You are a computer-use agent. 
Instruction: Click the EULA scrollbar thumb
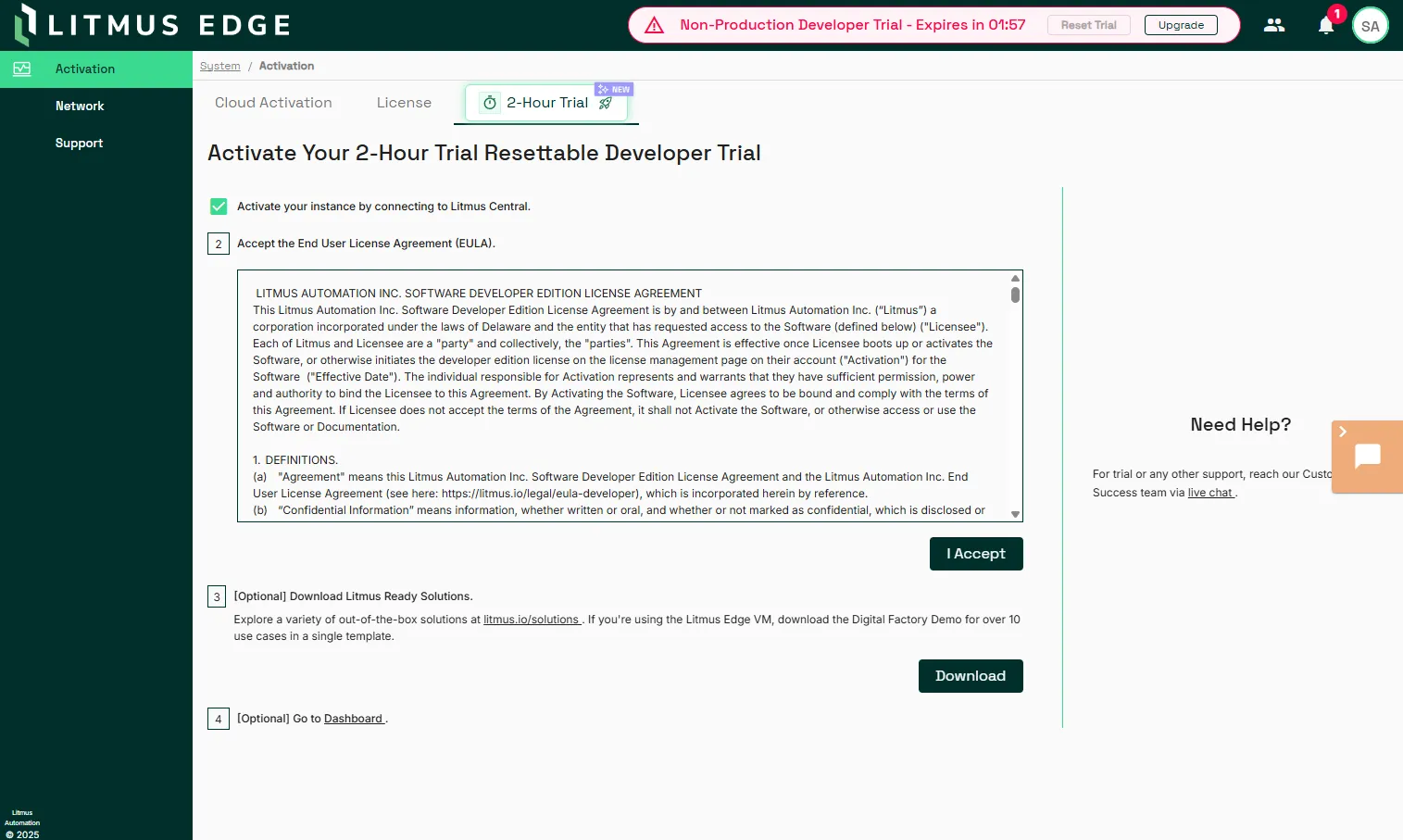click(1015, 295)
